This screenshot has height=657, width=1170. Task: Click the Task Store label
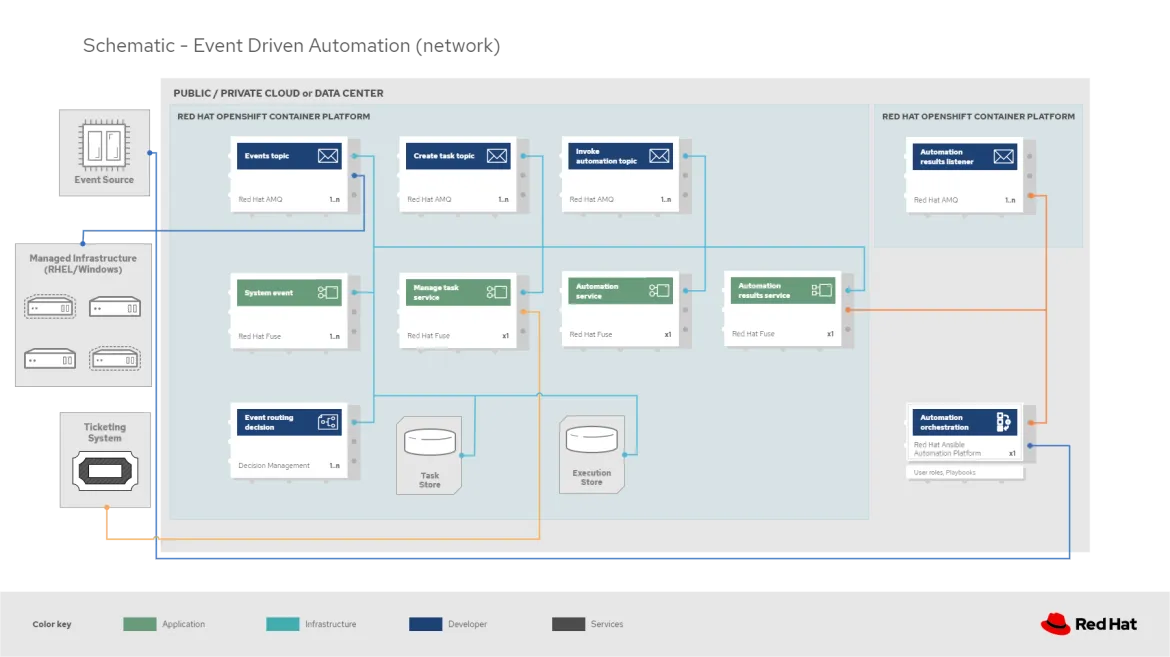430,480
